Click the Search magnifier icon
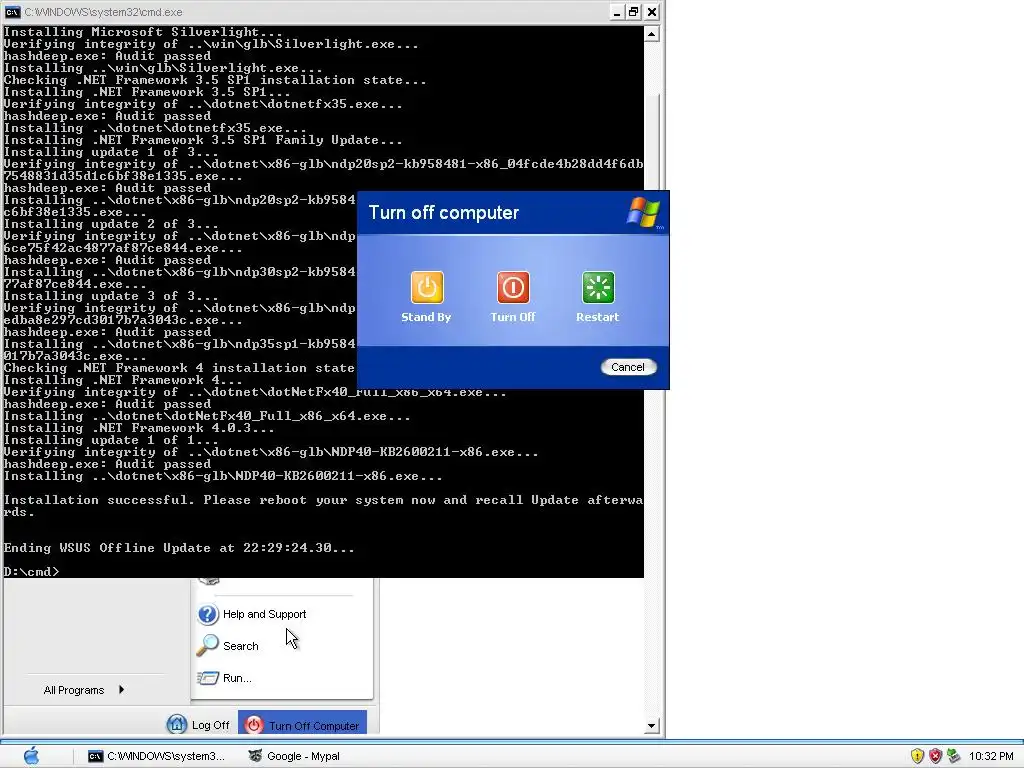 click(x=208, y=645)
